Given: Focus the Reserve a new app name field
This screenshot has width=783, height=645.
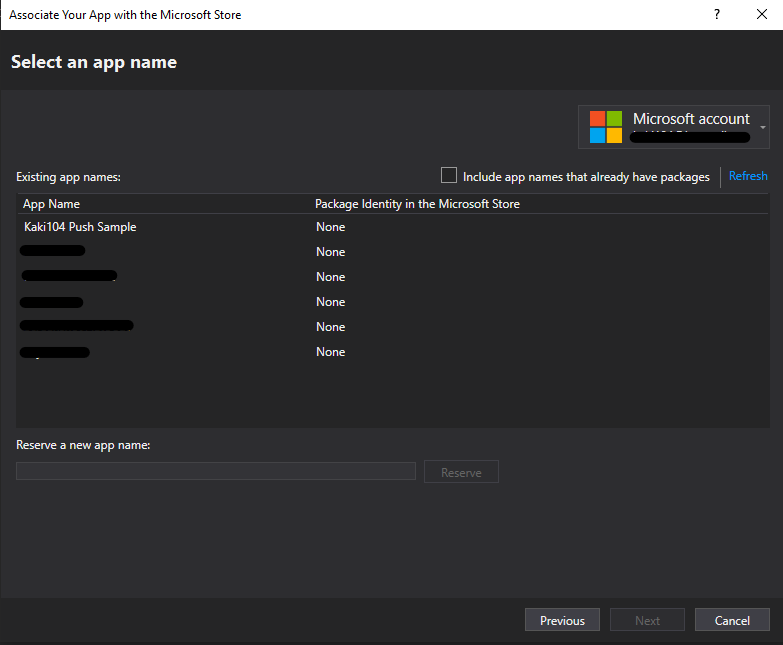Looking at the screenshot, I should pos(216,471).
